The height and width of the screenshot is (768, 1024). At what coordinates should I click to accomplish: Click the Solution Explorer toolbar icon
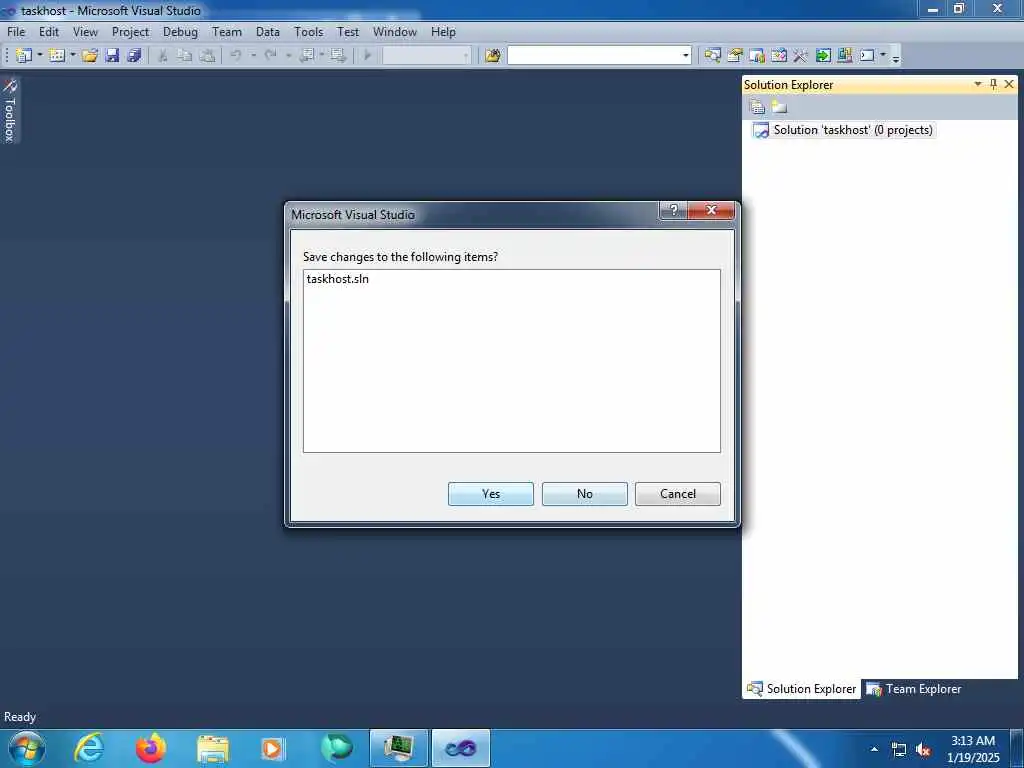point(712,56)
